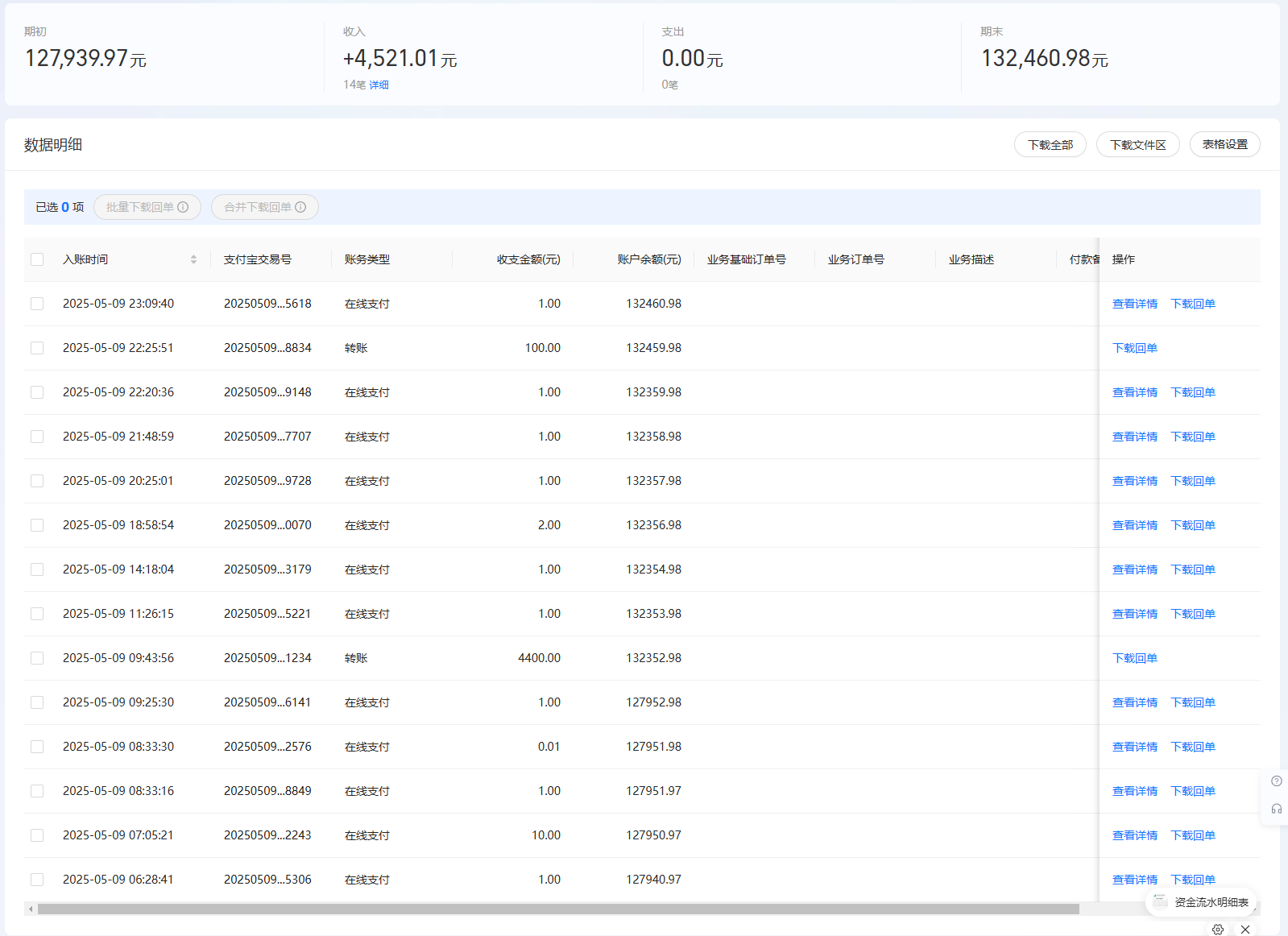Screen dimensions: 1288x936
Task: Open 表格设置 table settings
Action: tap(1224, 145)
